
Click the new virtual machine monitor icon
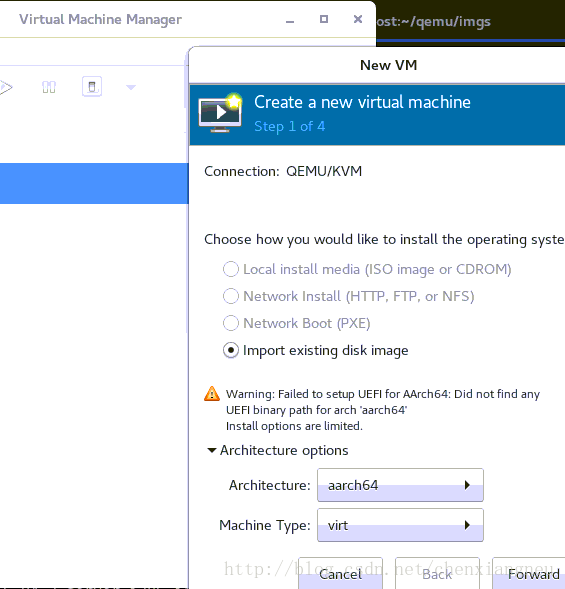pyautogui.click(x=220, y=113)
